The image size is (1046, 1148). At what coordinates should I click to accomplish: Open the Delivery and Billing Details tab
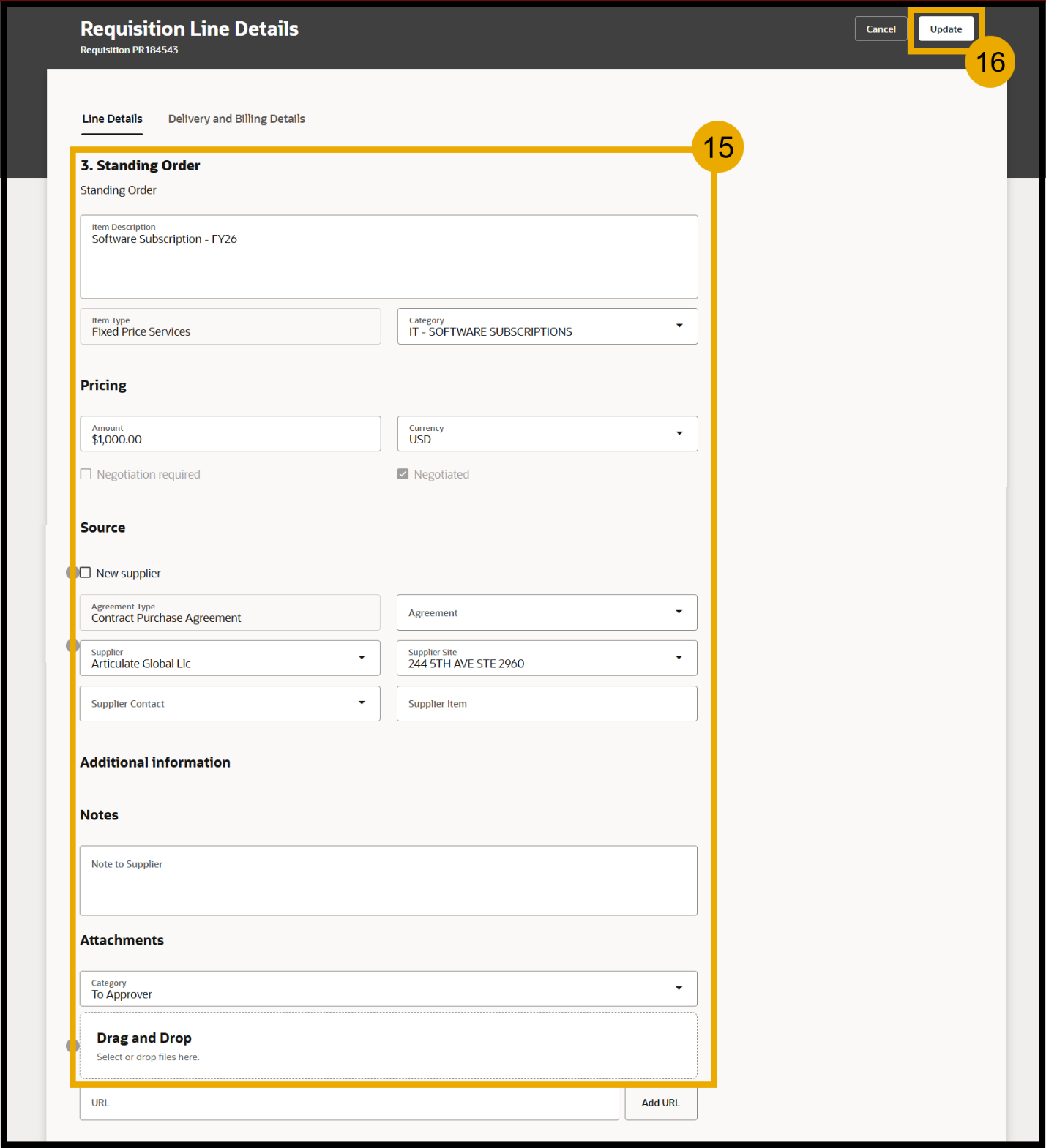(236, 119)
